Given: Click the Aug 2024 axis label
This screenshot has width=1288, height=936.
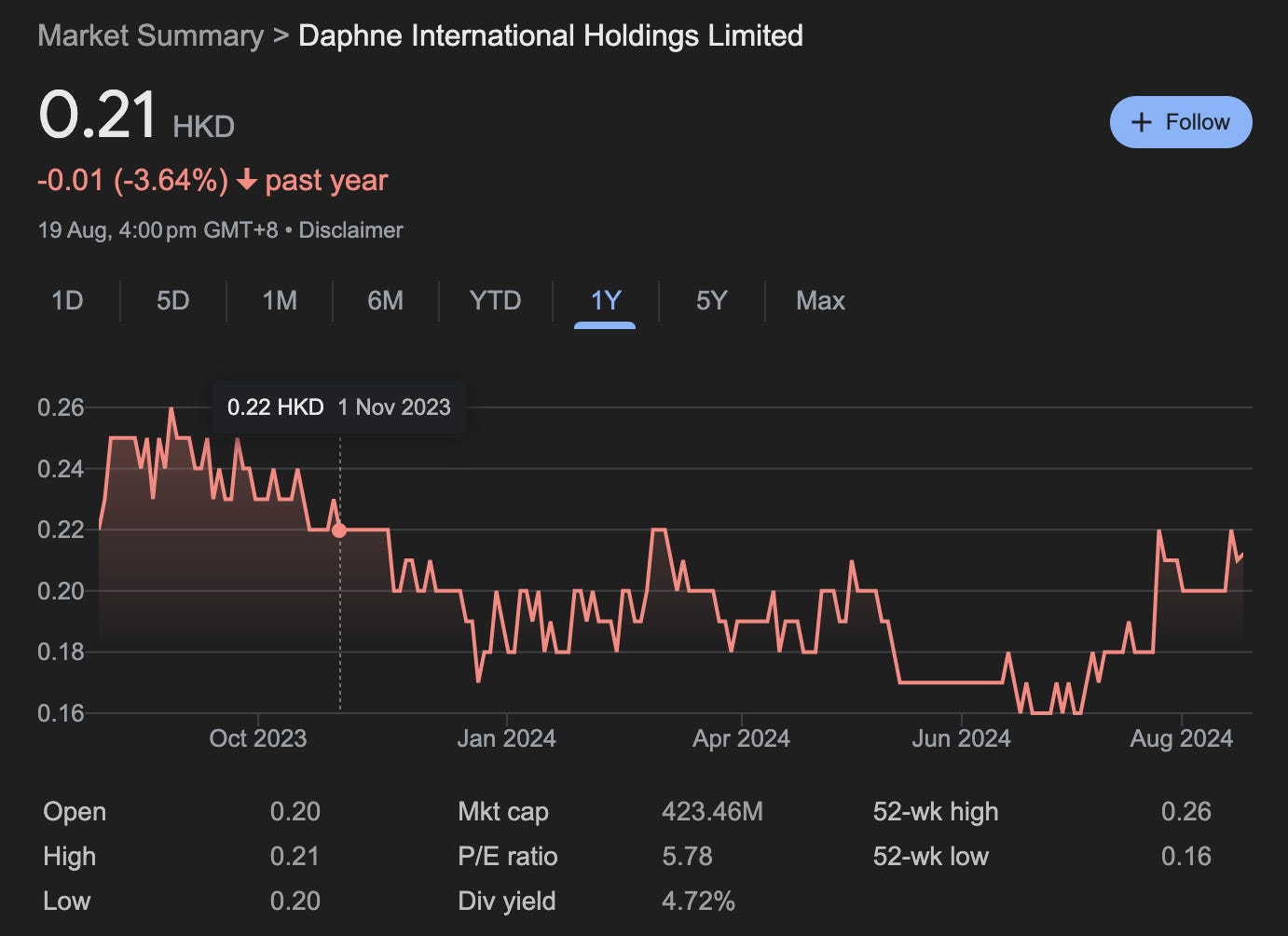Looking at the screenshot, I should tap(1181, 738).
